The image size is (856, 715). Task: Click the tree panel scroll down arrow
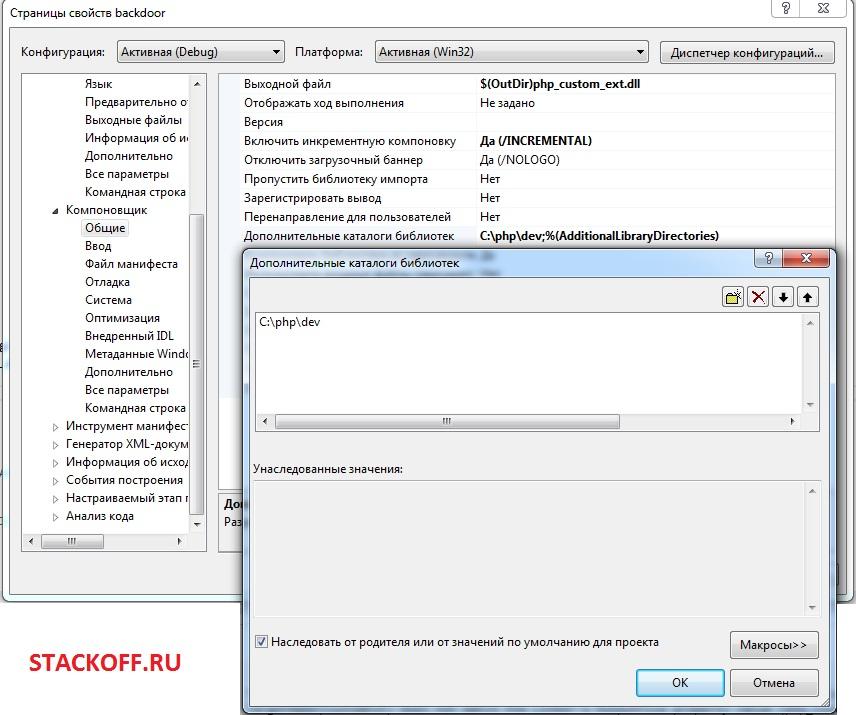(197, 525)
